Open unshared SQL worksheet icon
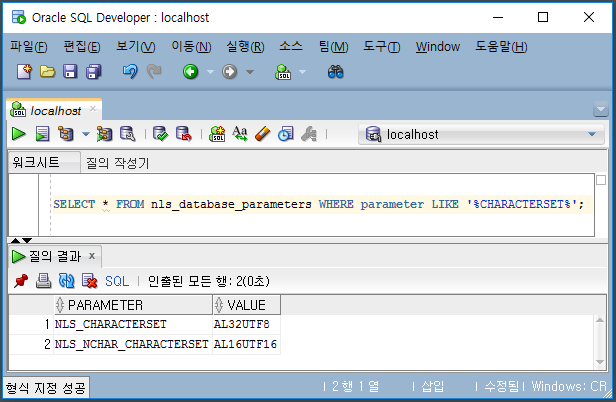 (x=217, y=134)
